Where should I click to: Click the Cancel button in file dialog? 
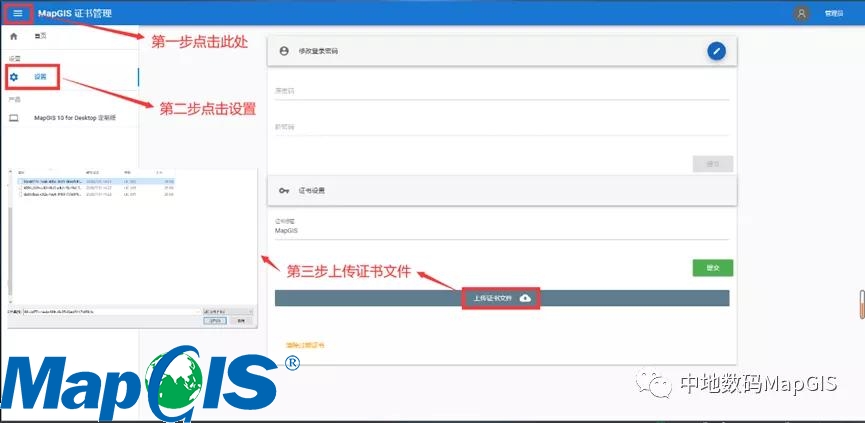pyautogui.click(x=241, y=321)
